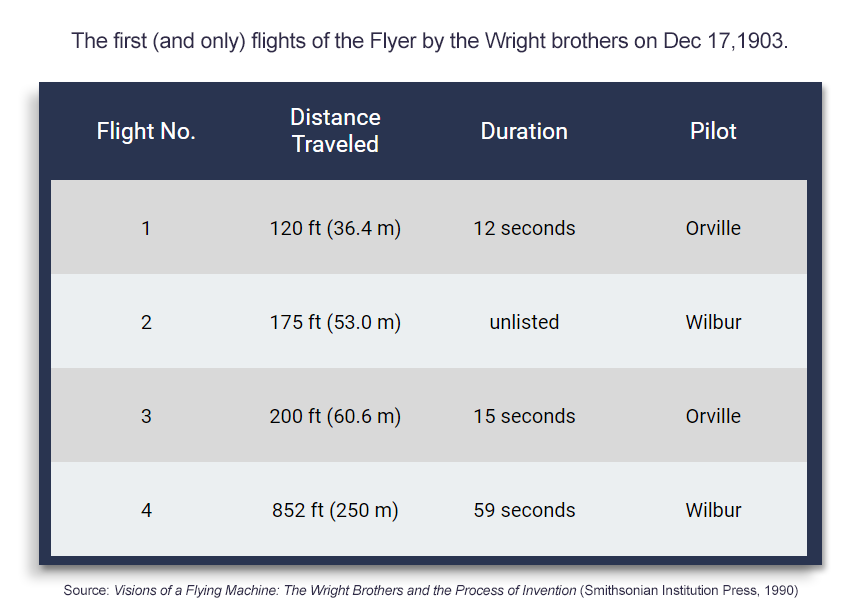The height and width of the screenshot is (613, 861).
Task: Click the unlisted duration cell
Action: [524, 322]
